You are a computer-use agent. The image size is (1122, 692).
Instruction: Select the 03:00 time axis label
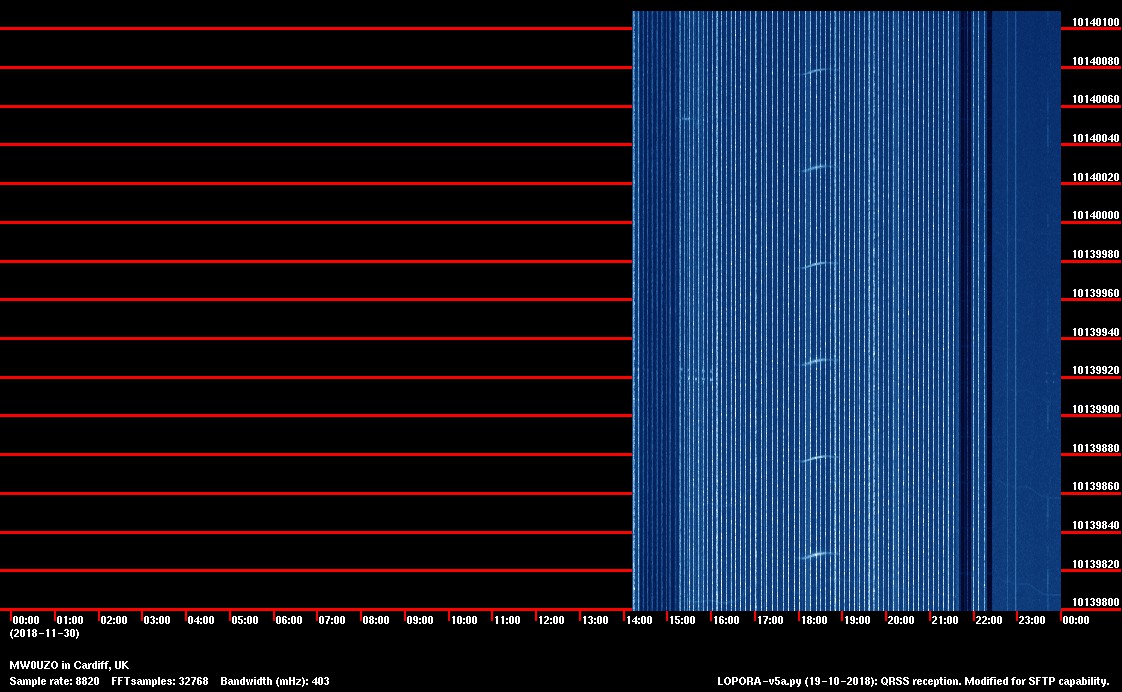tap(156, 621)
